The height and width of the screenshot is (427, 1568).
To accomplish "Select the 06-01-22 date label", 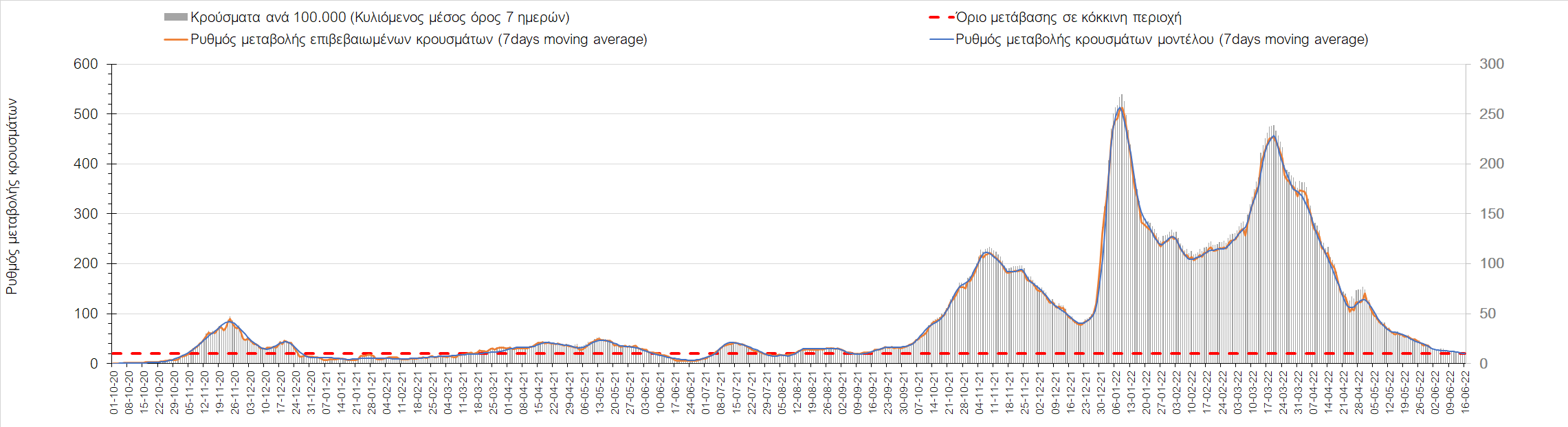I will pyautogui.click(x=1116, y=393).
